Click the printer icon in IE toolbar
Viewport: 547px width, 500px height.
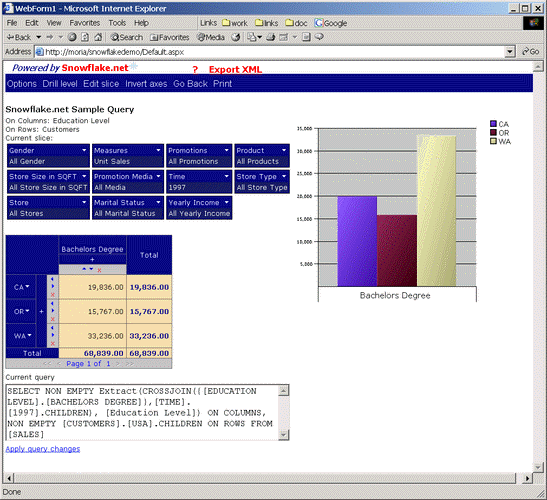(x=271, y=37)
